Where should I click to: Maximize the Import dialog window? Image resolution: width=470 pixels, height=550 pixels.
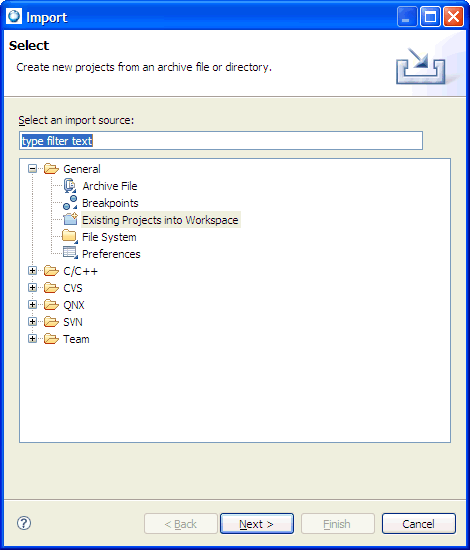(x=431, y=16)
